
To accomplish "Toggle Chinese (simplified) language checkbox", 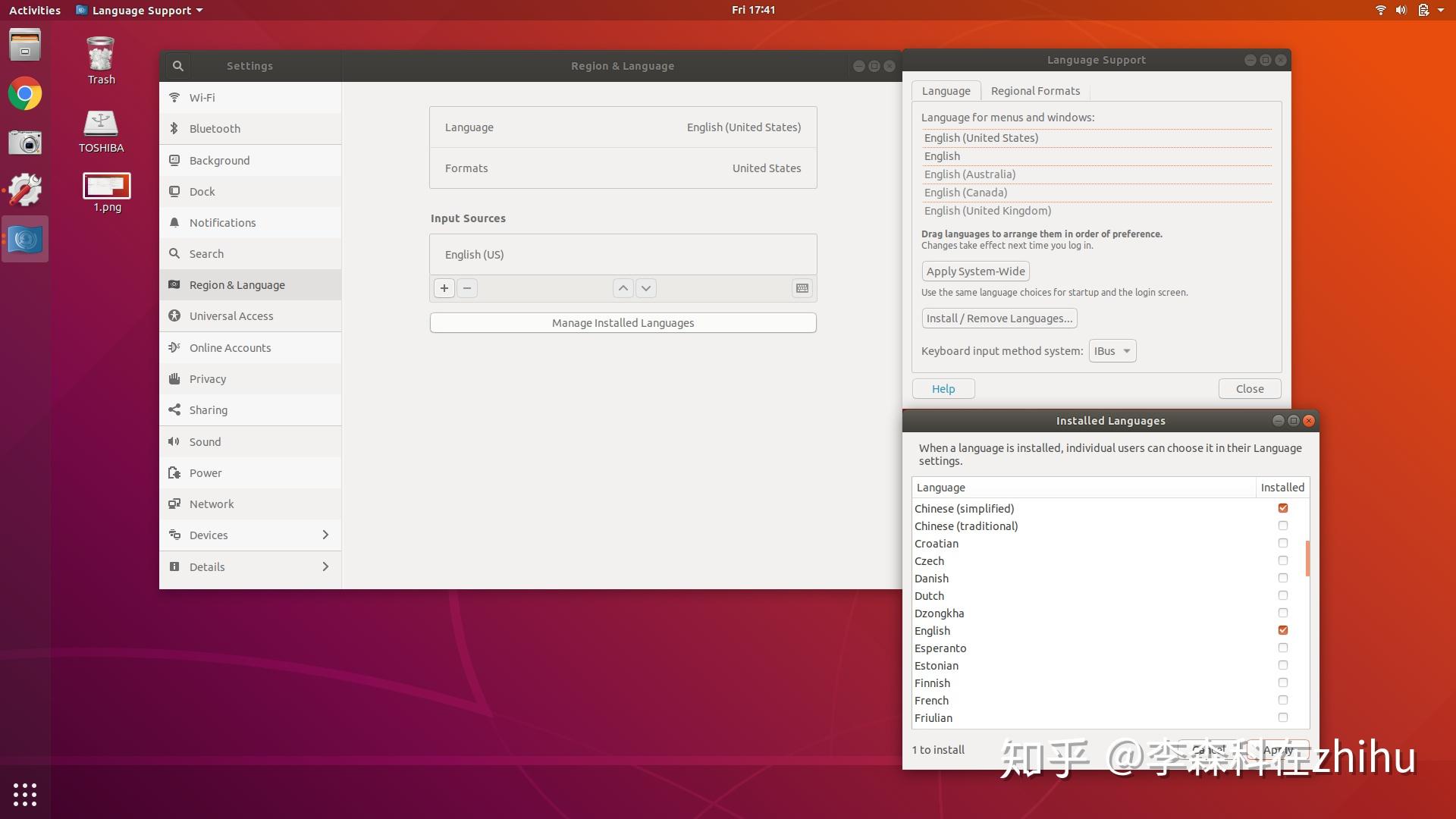I will pyautogui.click(x=1283, y=508).
